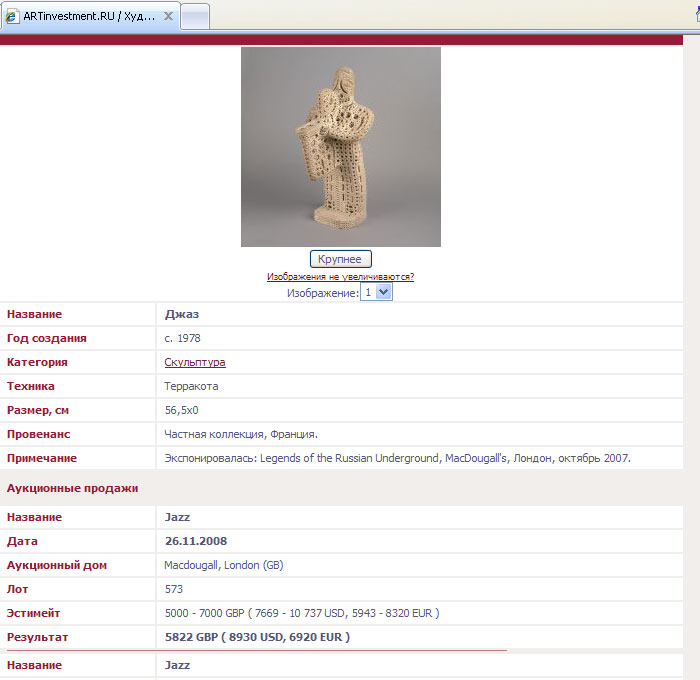Select the ARTinvestment.RU tab title
The image size is (700, 680).
click(89, 17)
